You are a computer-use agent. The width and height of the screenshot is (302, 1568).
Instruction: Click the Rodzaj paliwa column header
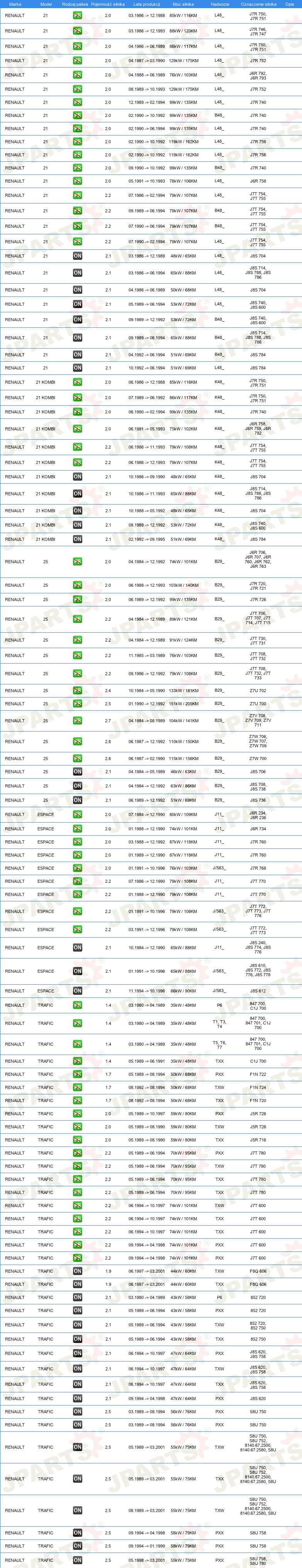tap(75, 4)
